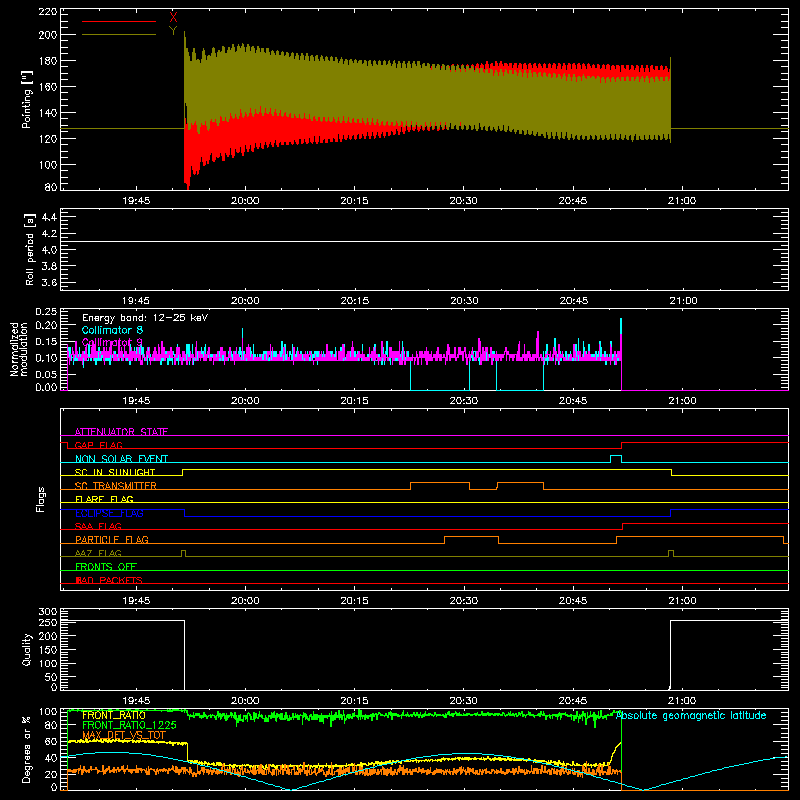Click the 'Pointing' vertical axis title
Screen dimensions: 800x800
(27, 99)
